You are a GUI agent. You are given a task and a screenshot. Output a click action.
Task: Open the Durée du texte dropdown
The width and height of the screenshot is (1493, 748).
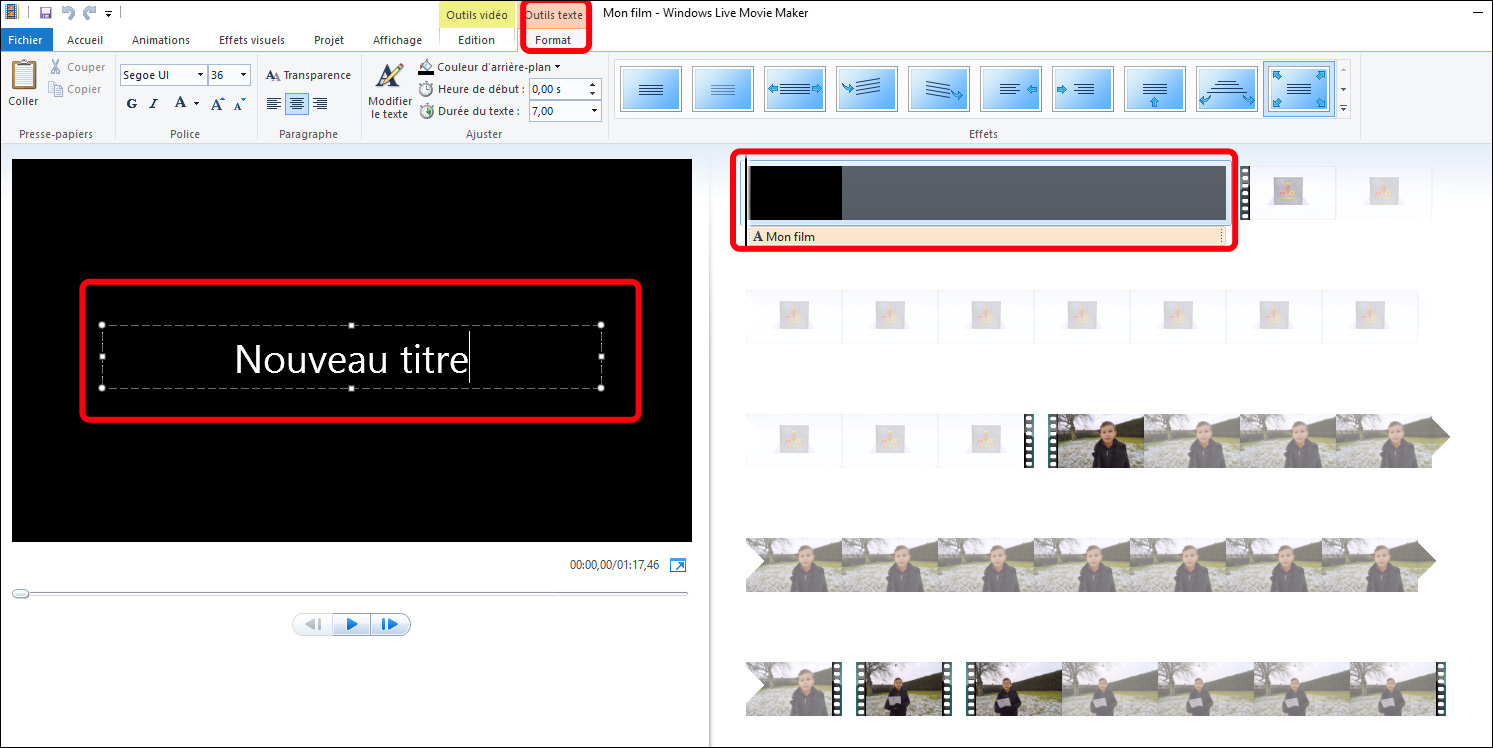point(594,110)
